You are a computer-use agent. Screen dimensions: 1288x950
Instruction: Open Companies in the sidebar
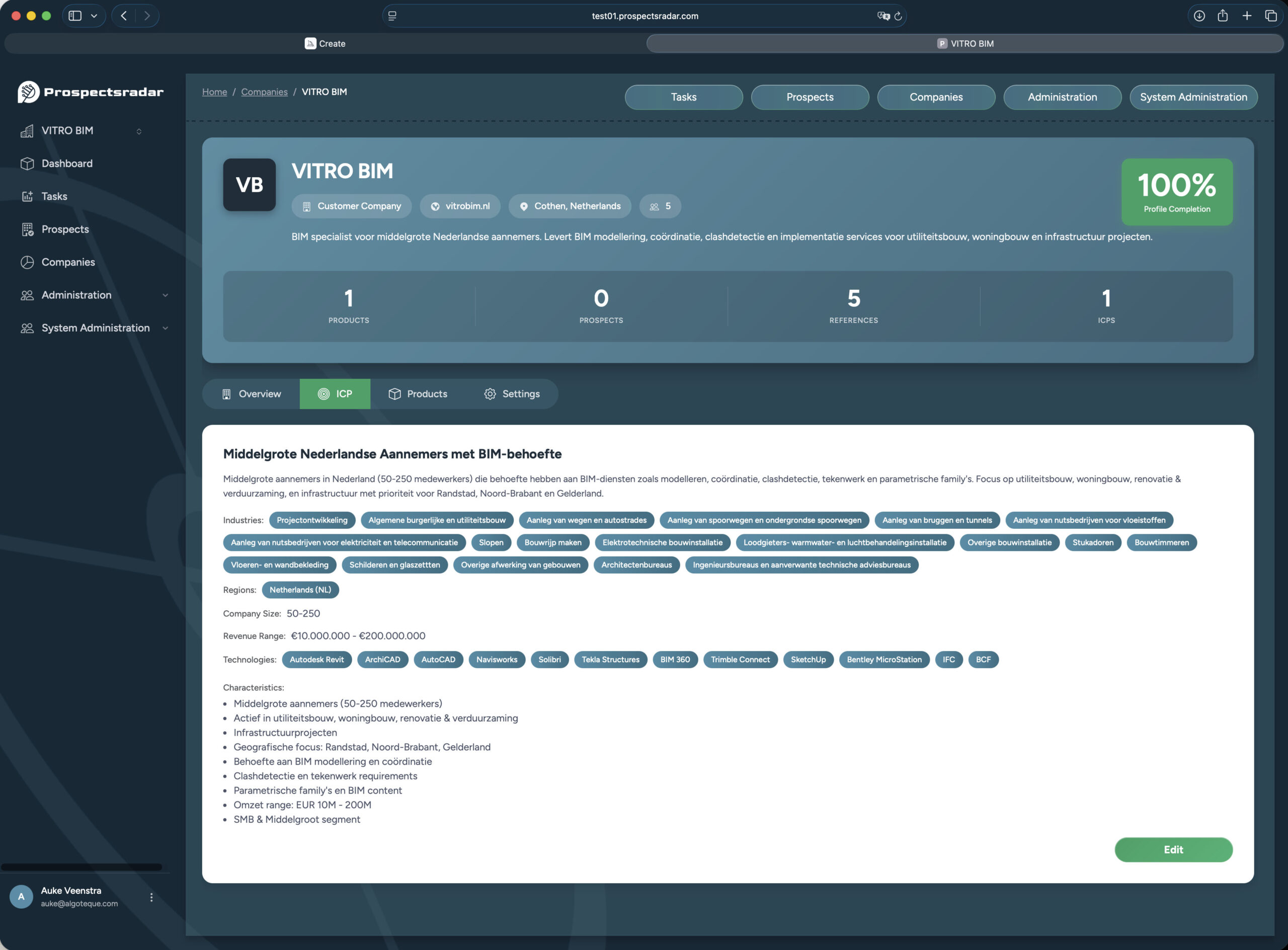(x=69, y=262)
